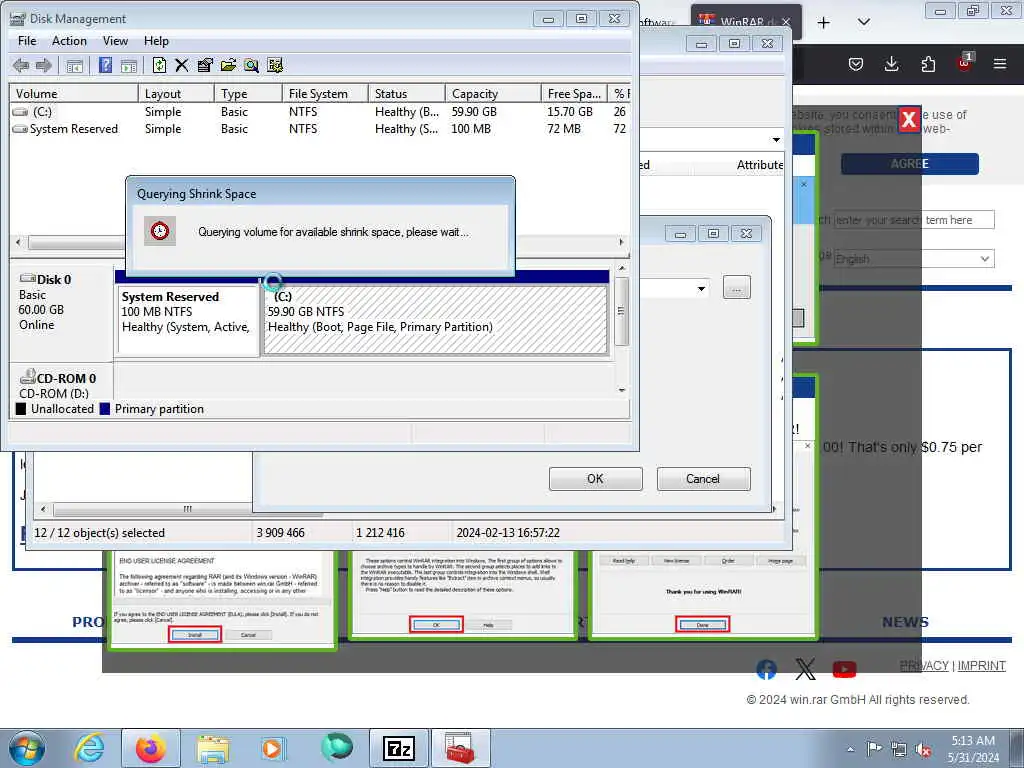Open the English language dropdown on webpage

pyautogui.click(x=914, y=259)
